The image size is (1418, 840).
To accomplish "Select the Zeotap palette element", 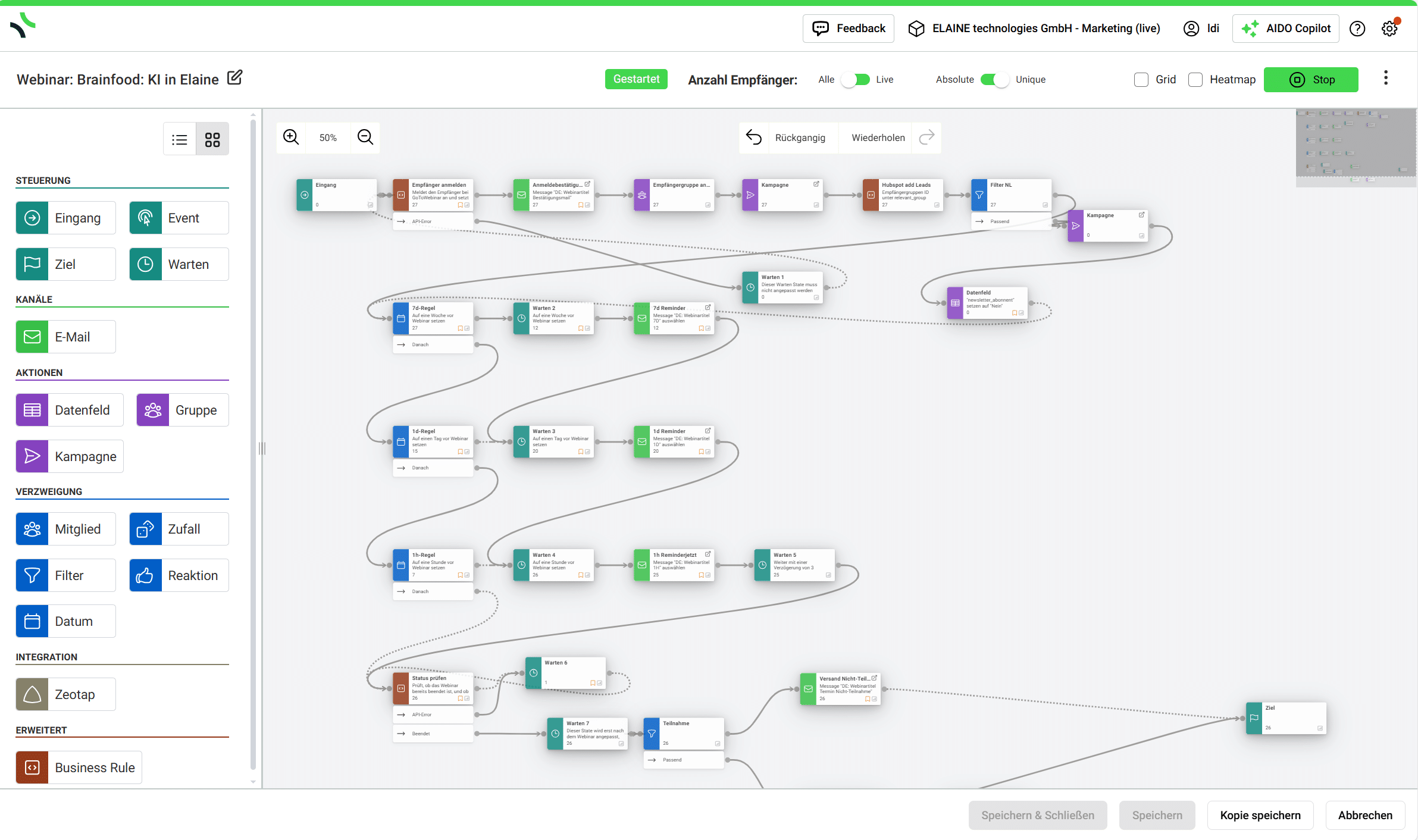I will click(x=65, y=694).
